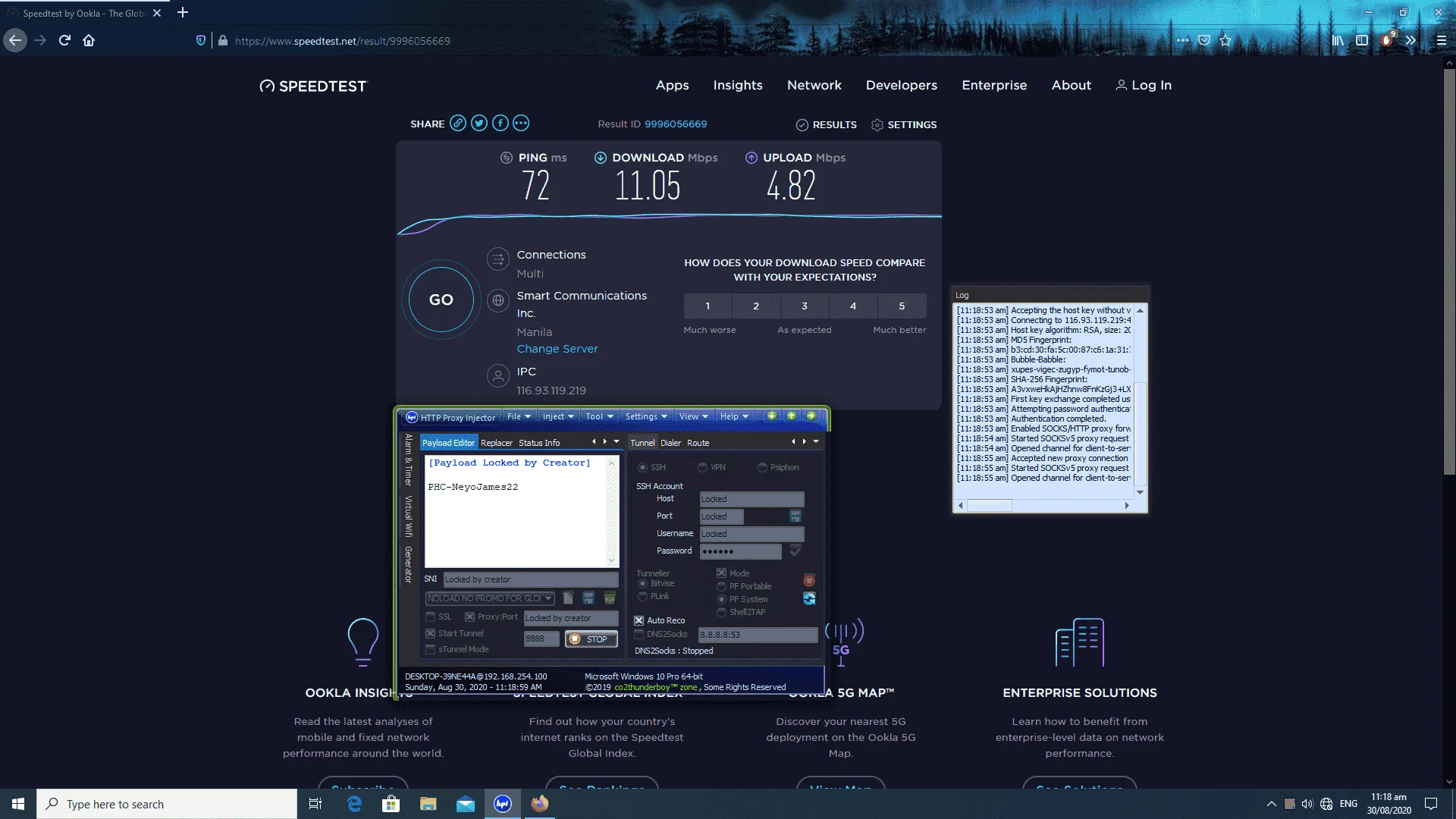Click the save config disk icon below SNI
Image resolution: width=1456 pixels, height=819 pixels.
[x=588, y=598]
